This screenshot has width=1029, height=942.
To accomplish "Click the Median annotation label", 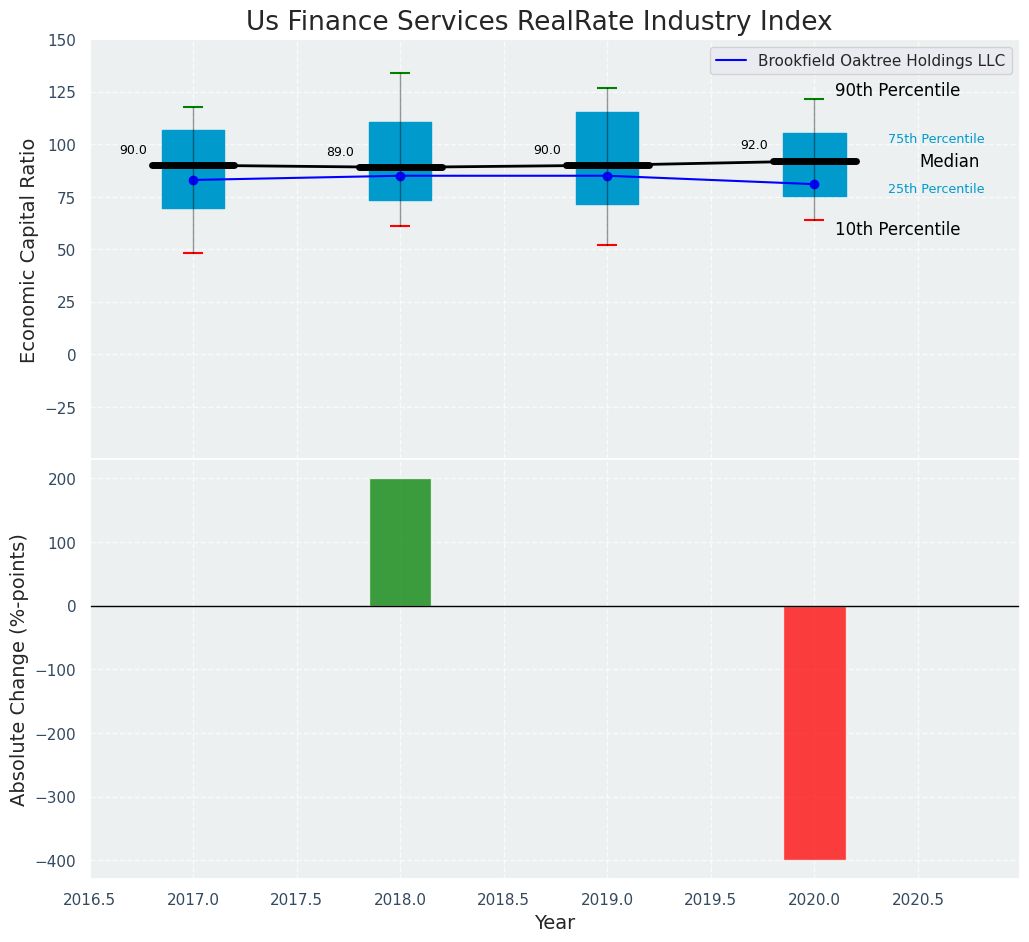I will point(949,162).
